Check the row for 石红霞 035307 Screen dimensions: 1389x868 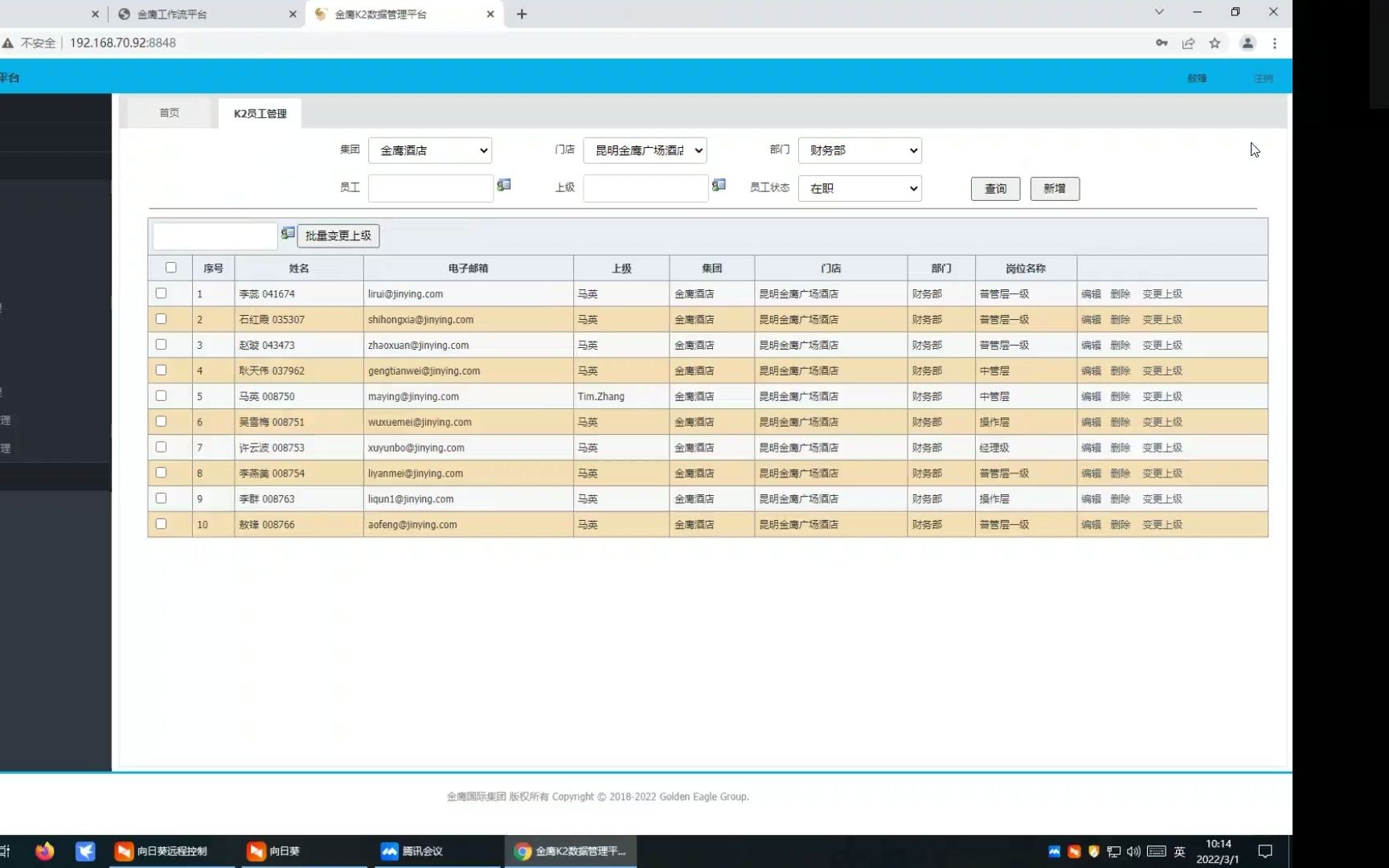click(x=161, y=319)
